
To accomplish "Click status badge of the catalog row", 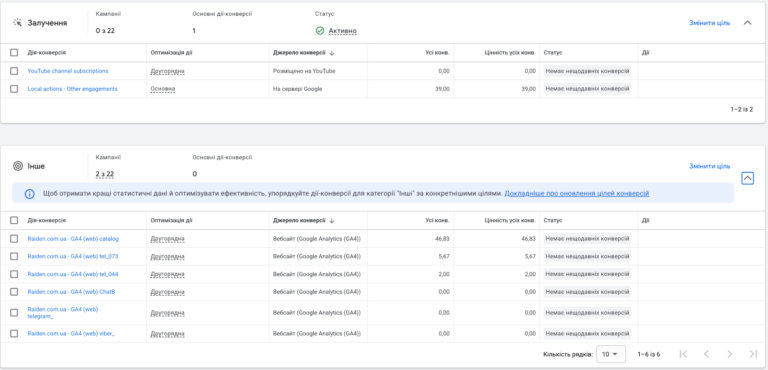I will [587, 239].
